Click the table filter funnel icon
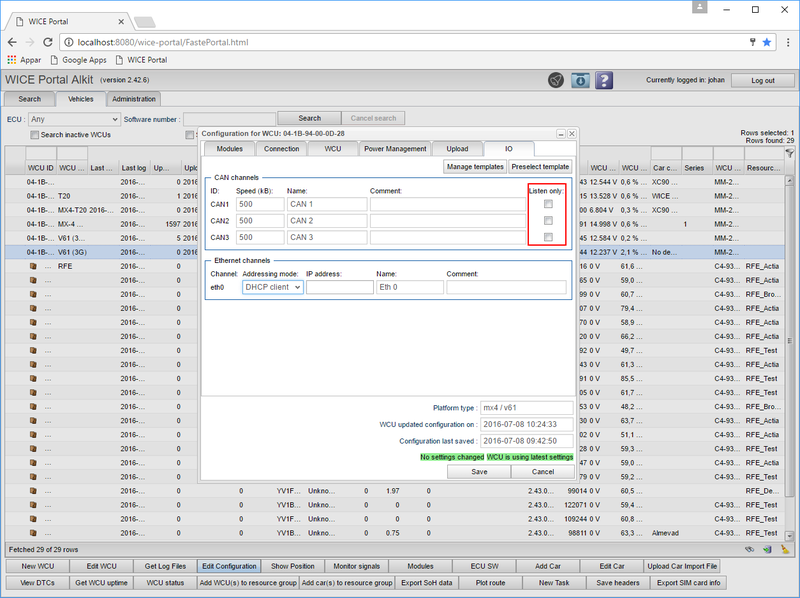 click(x=789, y=153)
